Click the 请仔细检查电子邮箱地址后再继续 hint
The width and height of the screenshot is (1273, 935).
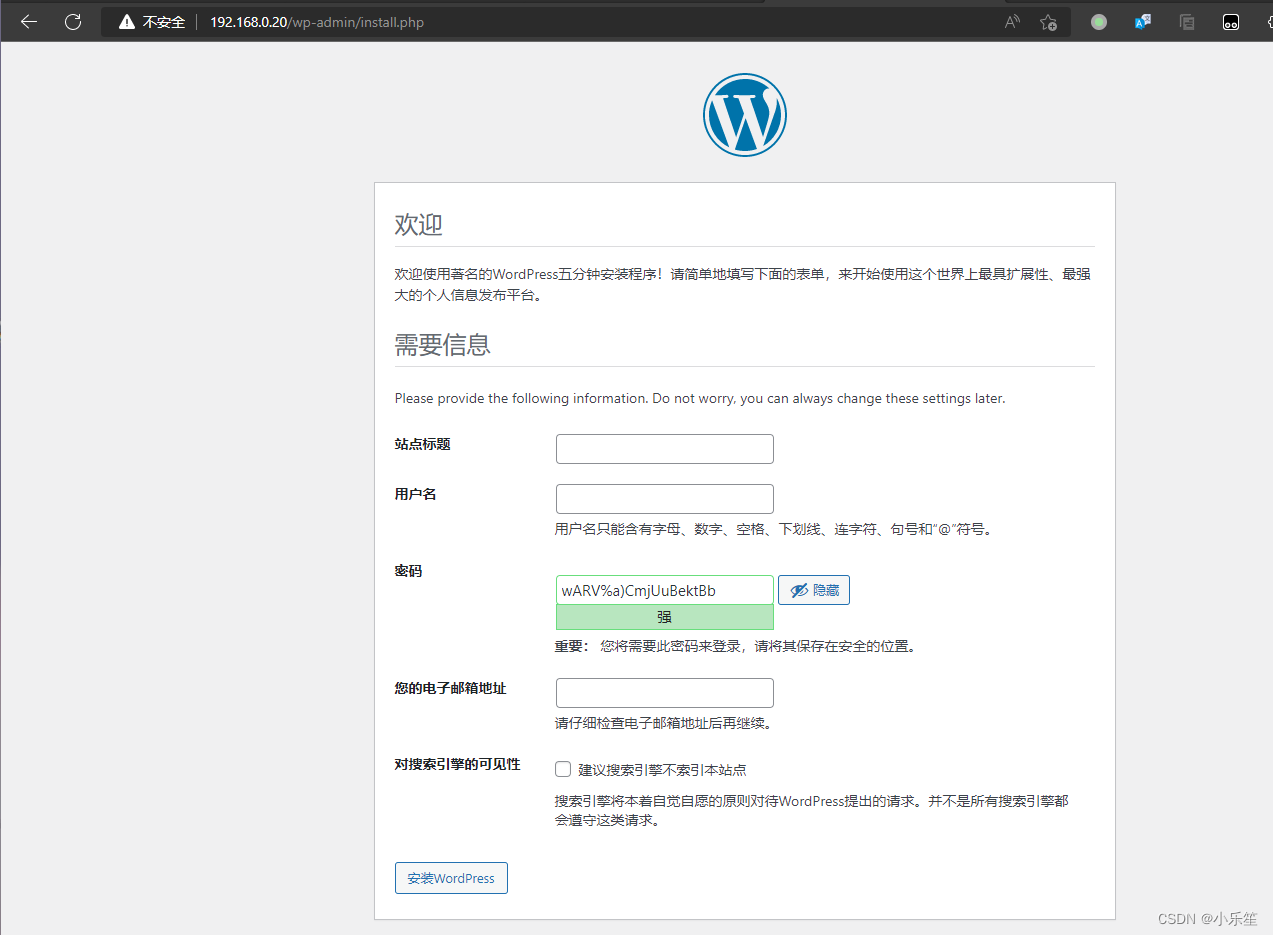point(664,723)
